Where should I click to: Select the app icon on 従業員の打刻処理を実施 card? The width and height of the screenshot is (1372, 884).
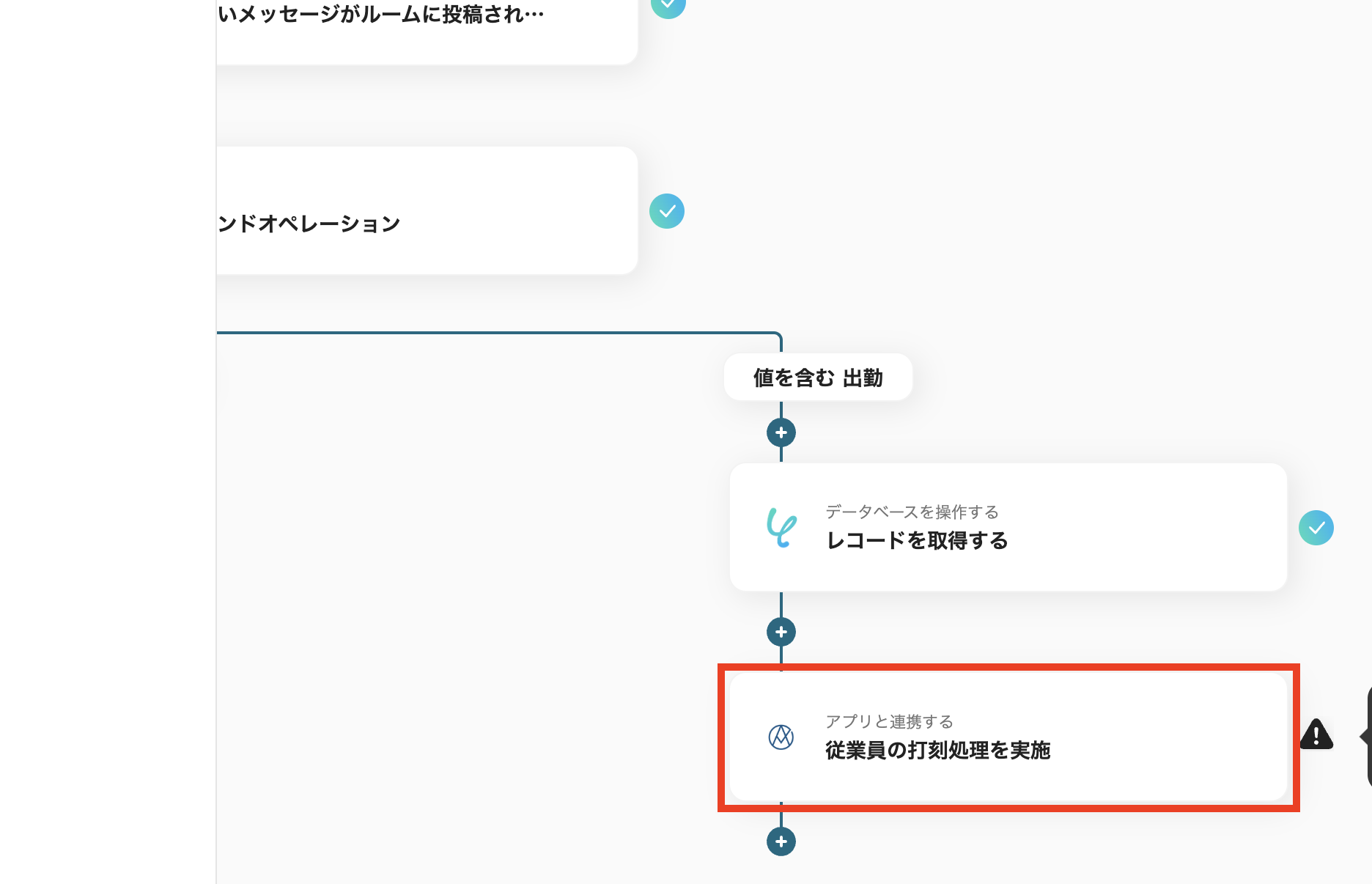click(781, 737)
